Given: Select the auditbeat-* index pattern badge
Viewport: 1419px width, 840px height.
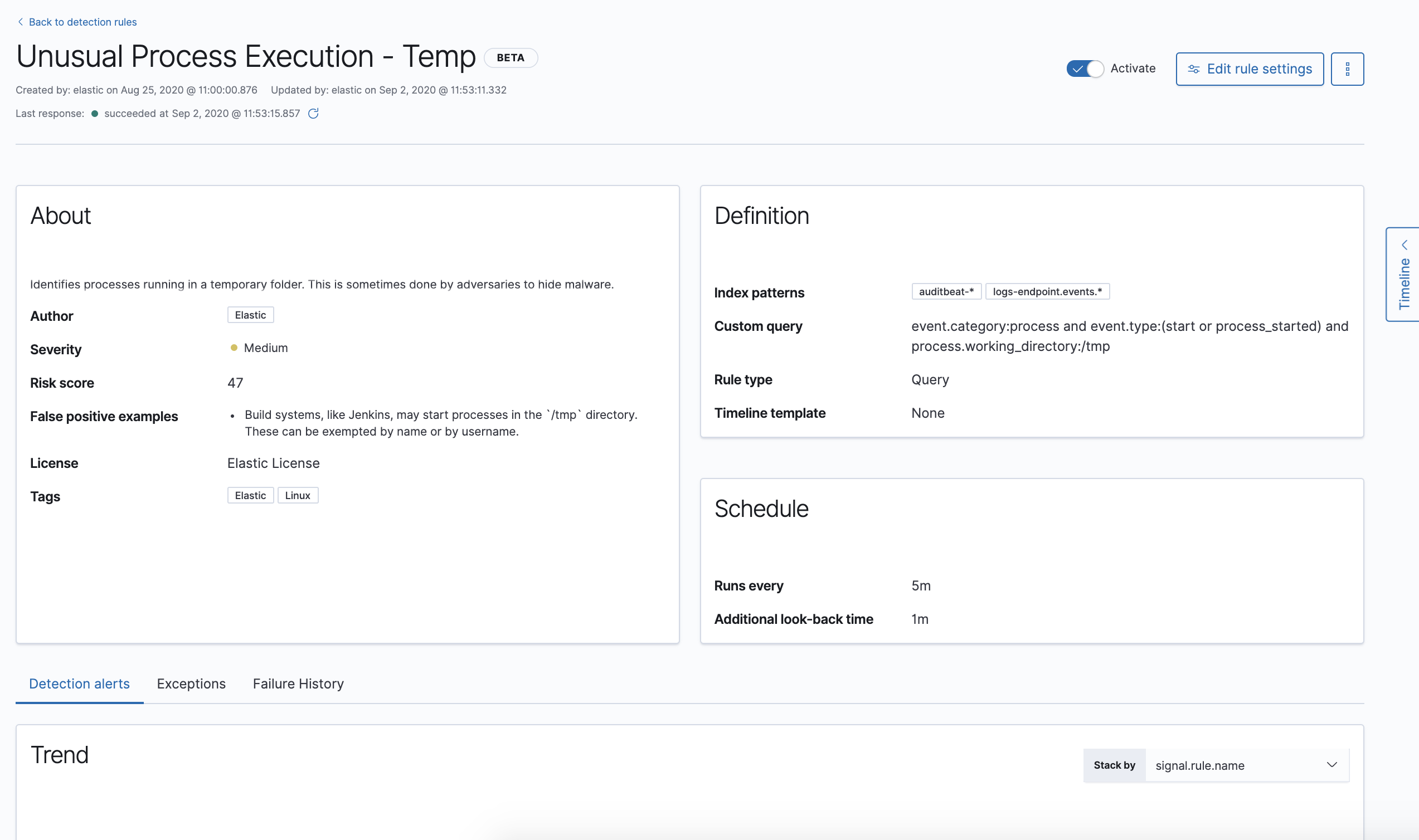Looking at the screenshot, I should 946,291.
